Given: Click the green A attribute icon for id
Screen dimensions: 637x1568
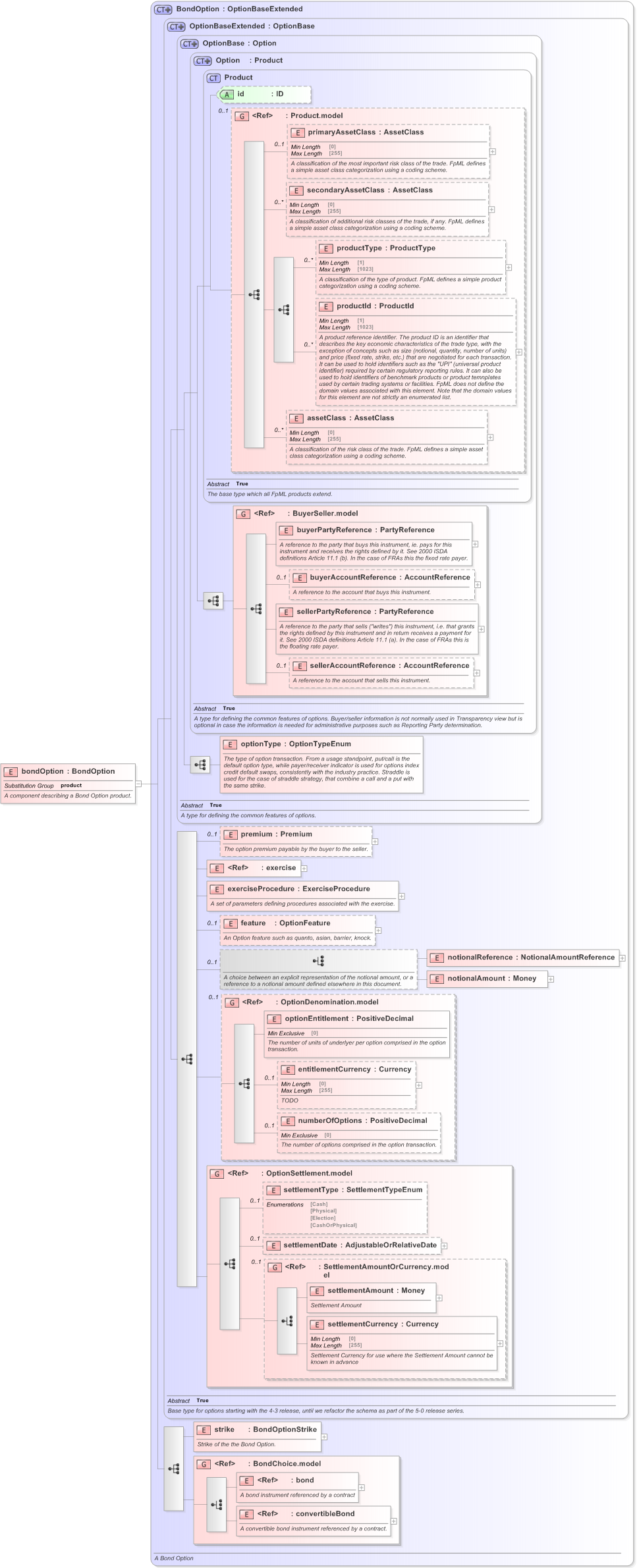Looking at the screenshot, I should [227, 95].
